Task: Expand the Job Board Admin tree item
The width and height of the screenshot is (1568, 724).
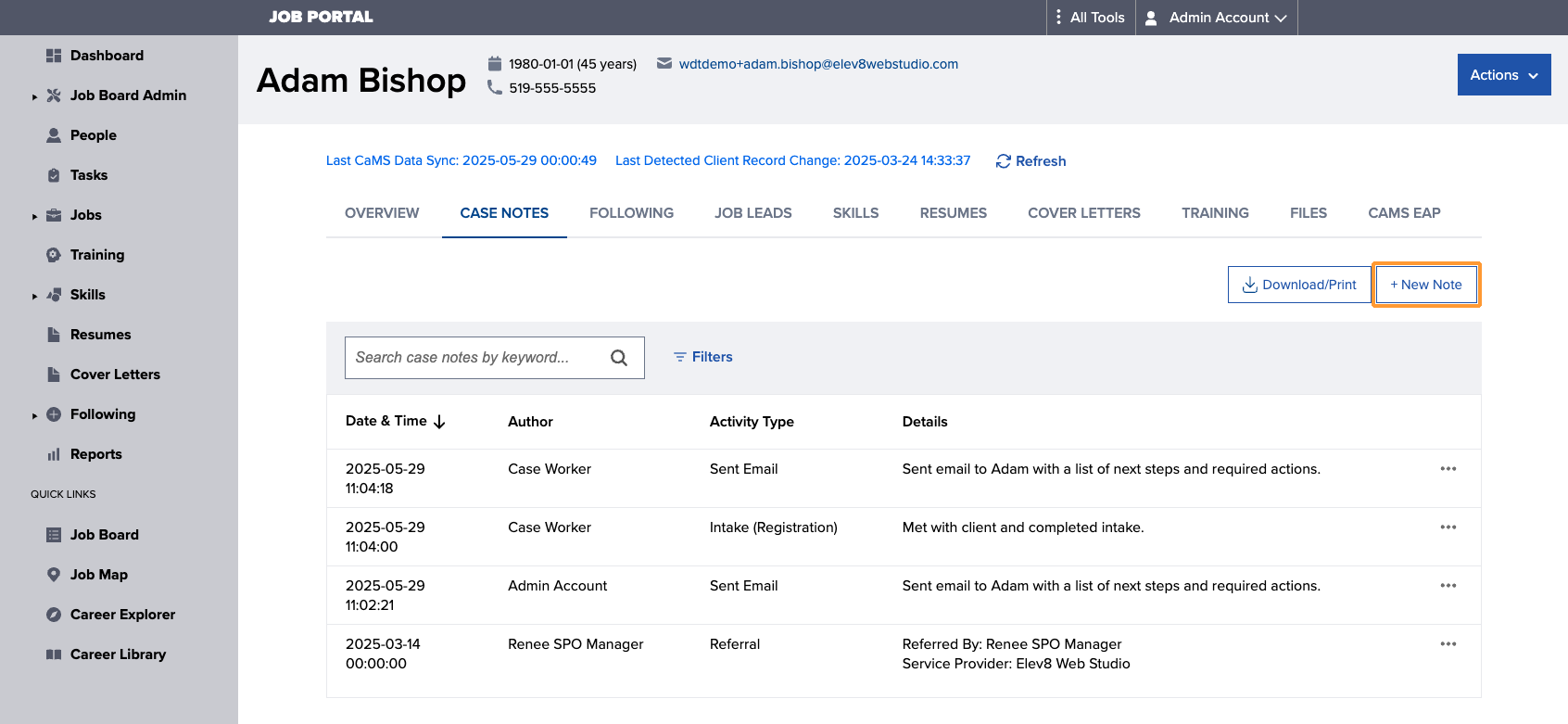Action: [34, 96]
